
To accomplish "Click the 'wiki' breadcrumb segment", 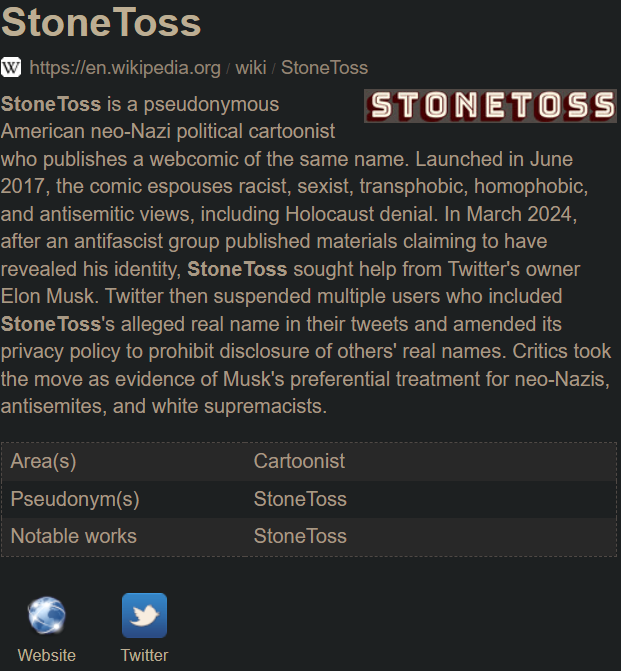I will pos(251,68).
